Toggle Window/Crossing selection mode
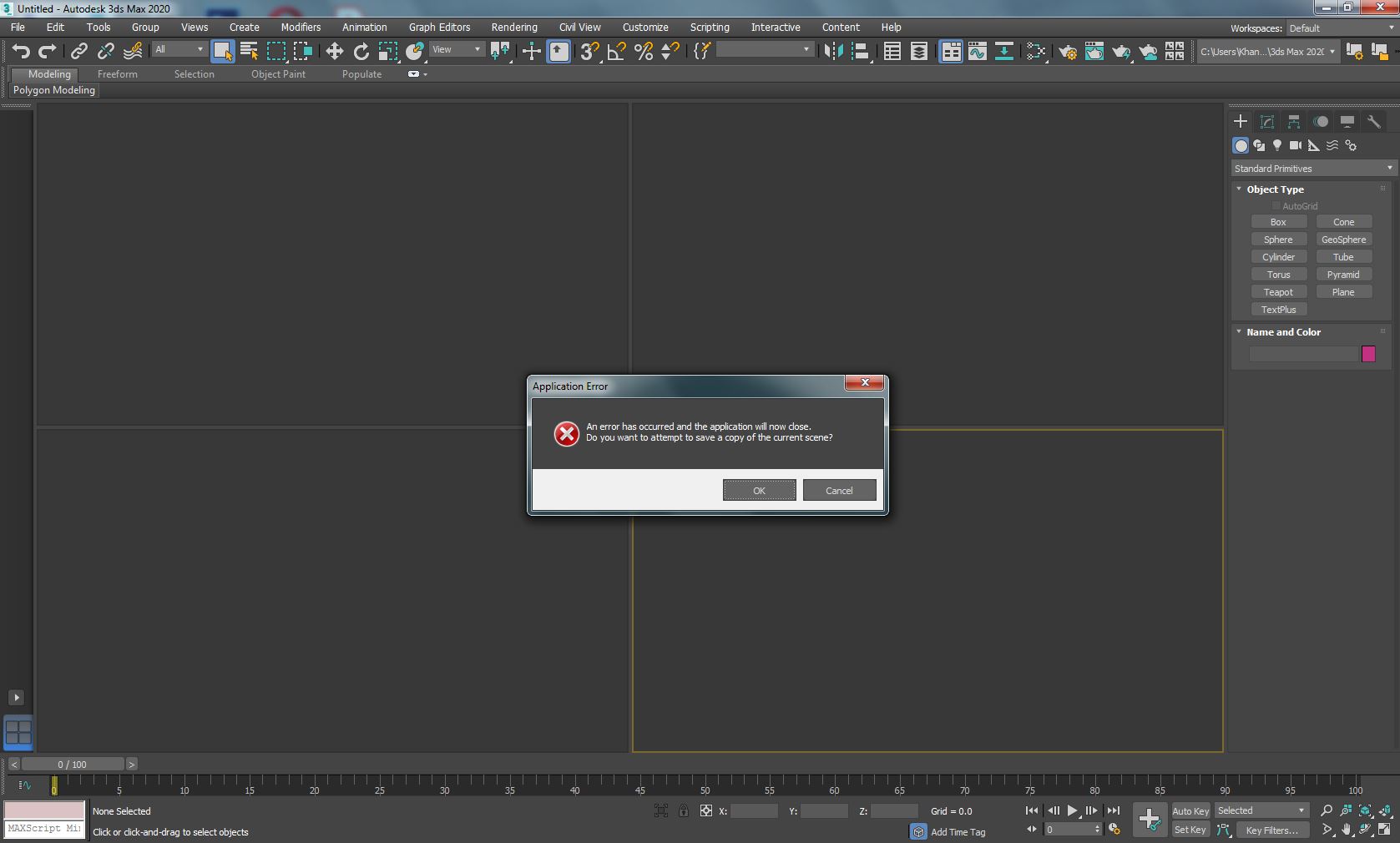 302,51
